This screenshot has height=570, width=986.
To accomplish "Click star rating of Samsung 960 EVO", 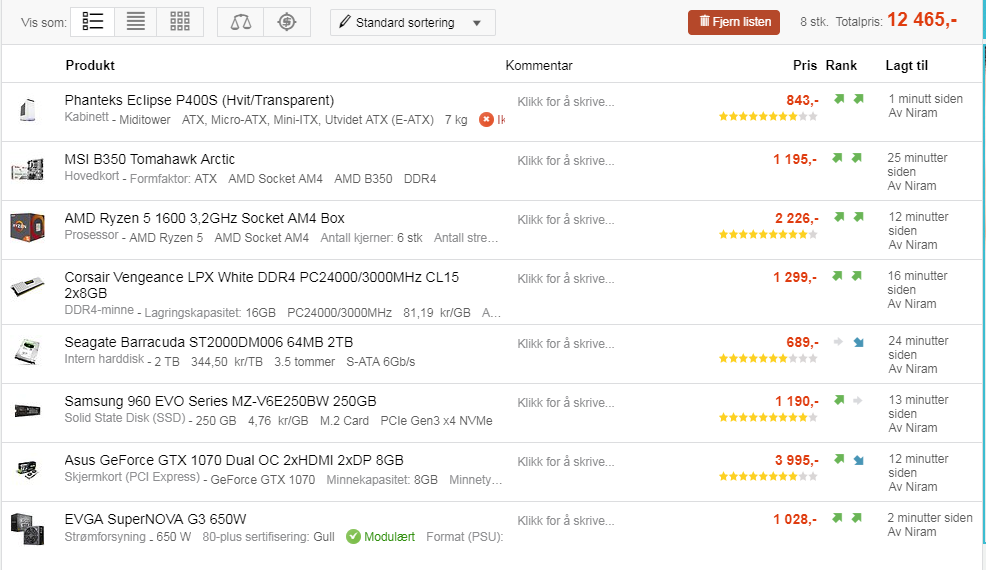I will [768, 417].
